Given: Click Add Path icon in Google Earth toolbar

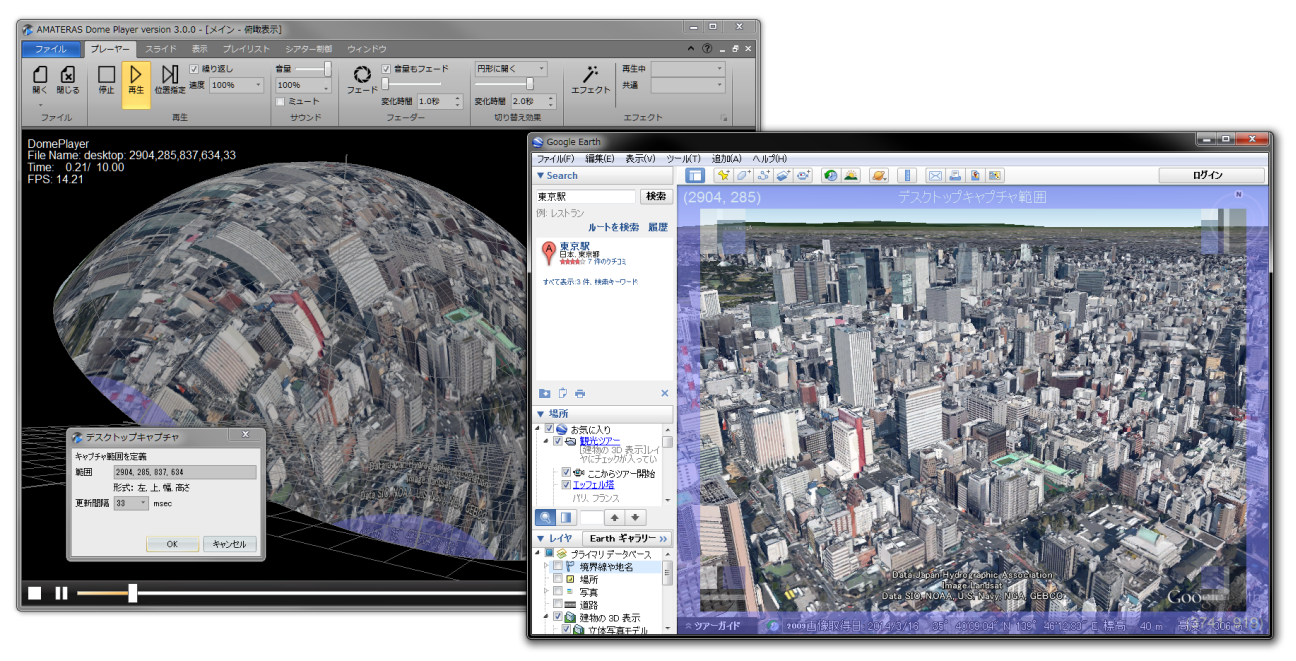Looking at the screenshot, I should 764,175.
